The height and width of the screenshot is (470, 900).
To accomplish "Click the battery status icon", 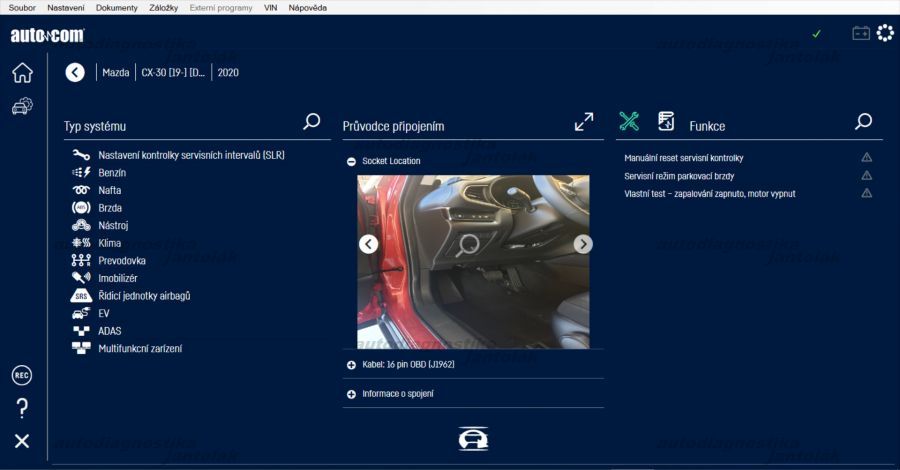I will pos(860,33).
